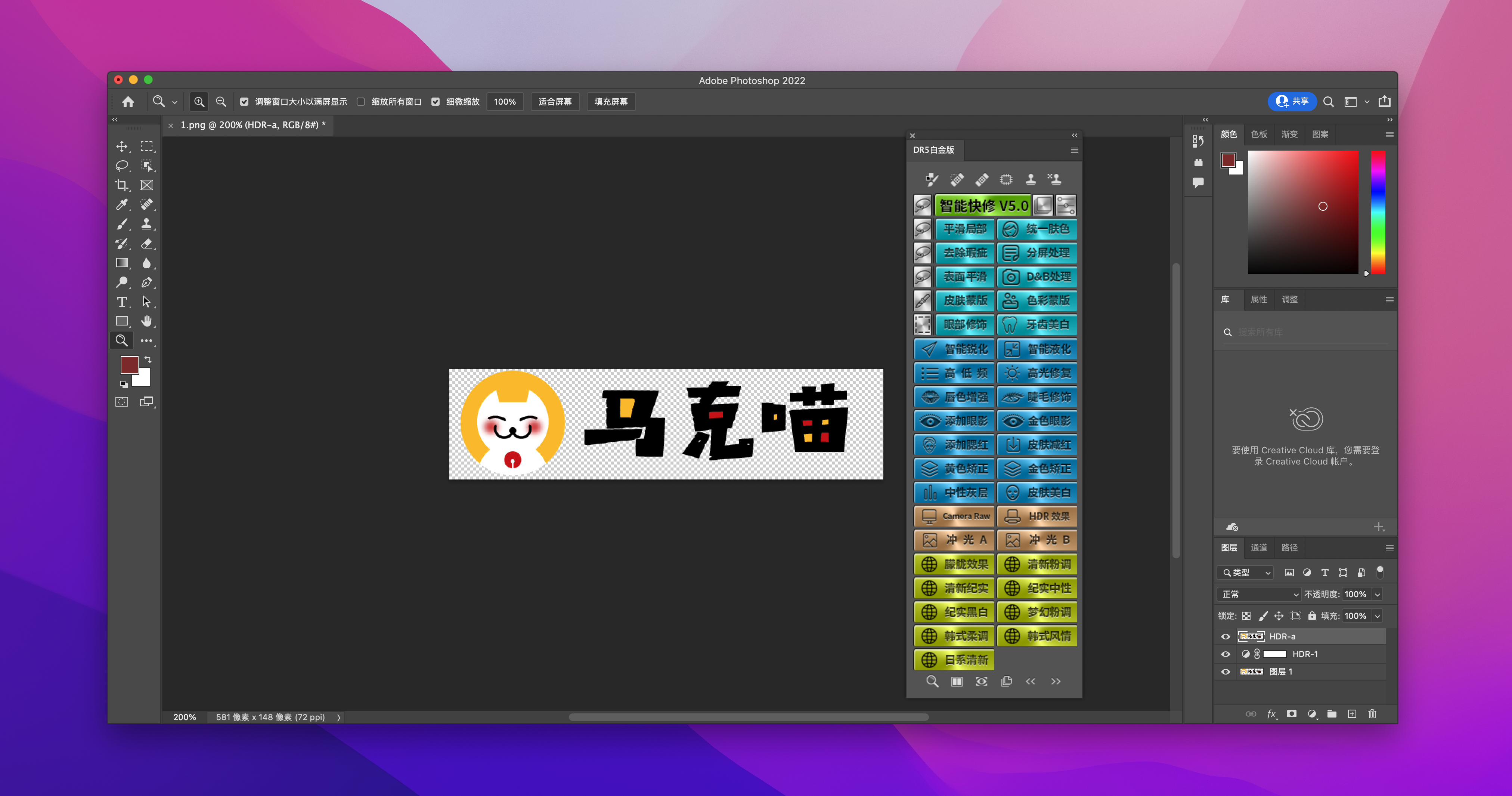Select the Eyedropper tool

tap(121, 204)
